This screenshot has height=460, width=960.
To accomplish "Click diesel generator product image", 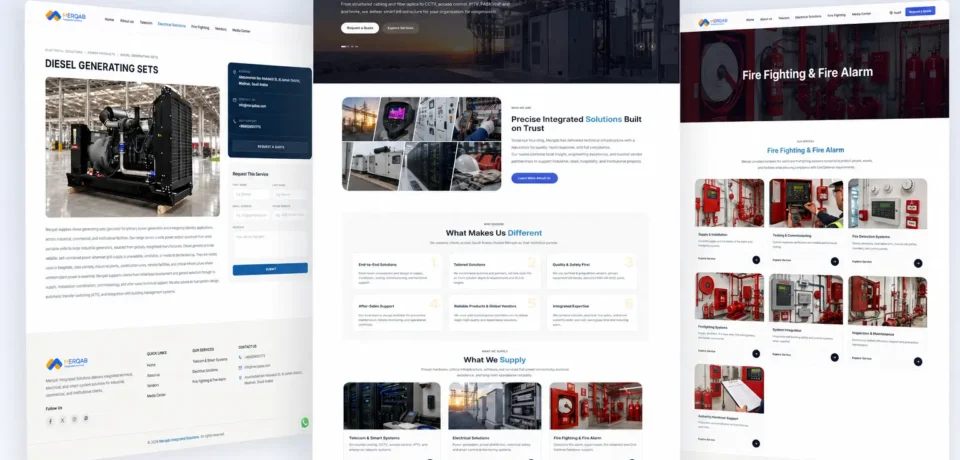I will click(132, 147).
